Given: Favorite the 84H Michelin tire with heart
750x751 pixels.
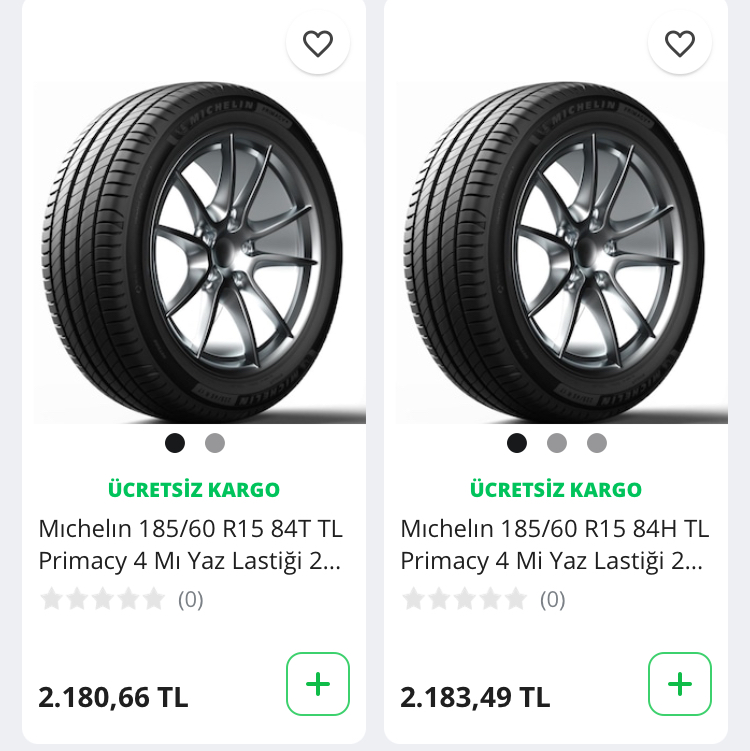Looking at the screenshot, I should click(680, 43).
